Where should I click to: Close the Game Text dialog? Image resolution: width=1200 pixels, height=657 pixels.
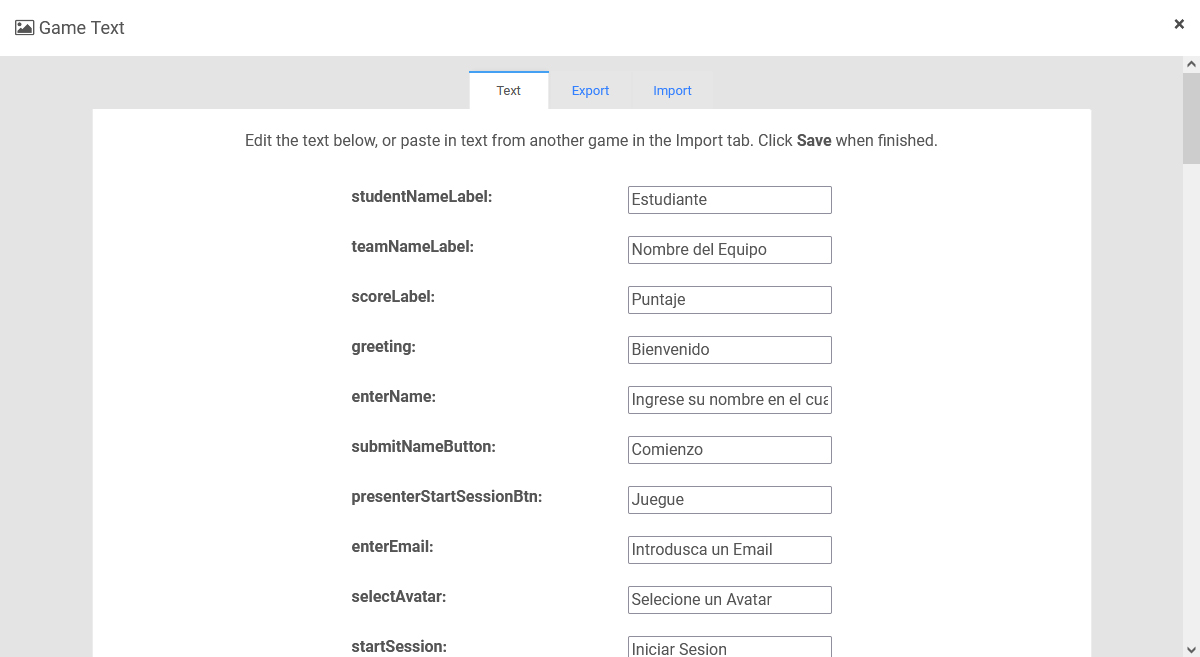point(1179,24)
